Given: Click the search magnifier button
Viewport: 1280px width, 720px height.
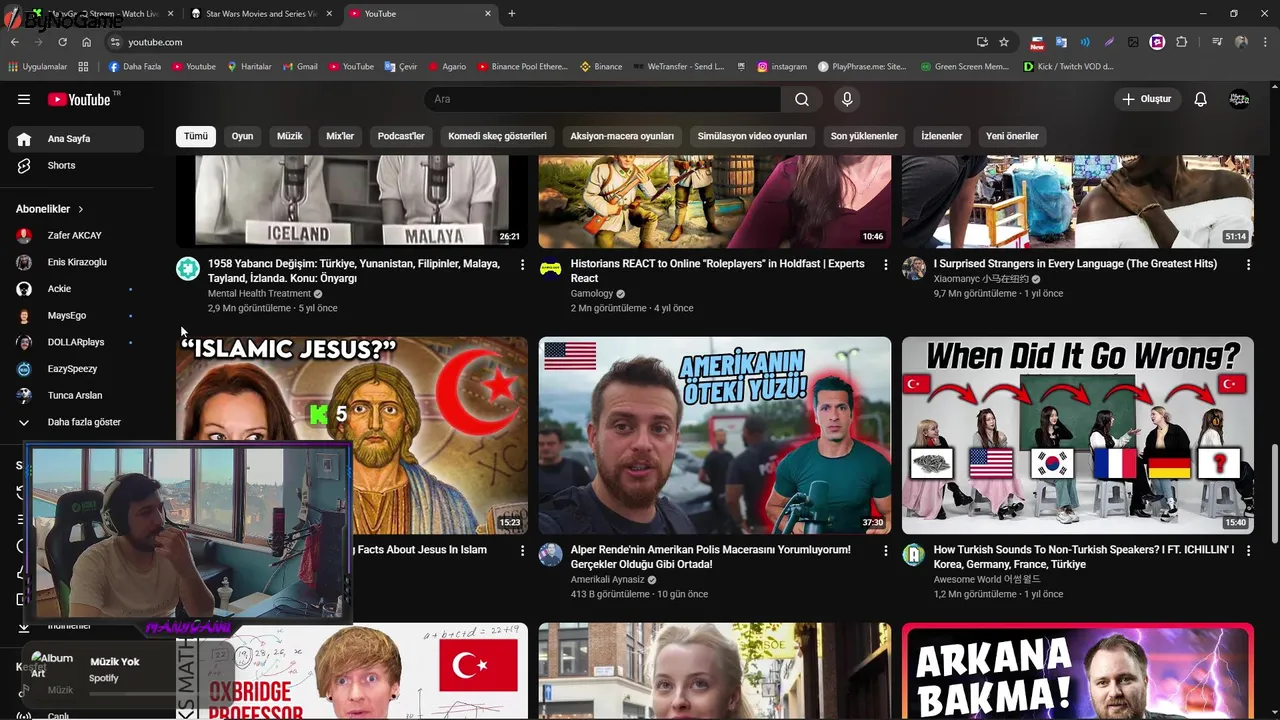Looking at the screenshot, I should coord(802,99).
